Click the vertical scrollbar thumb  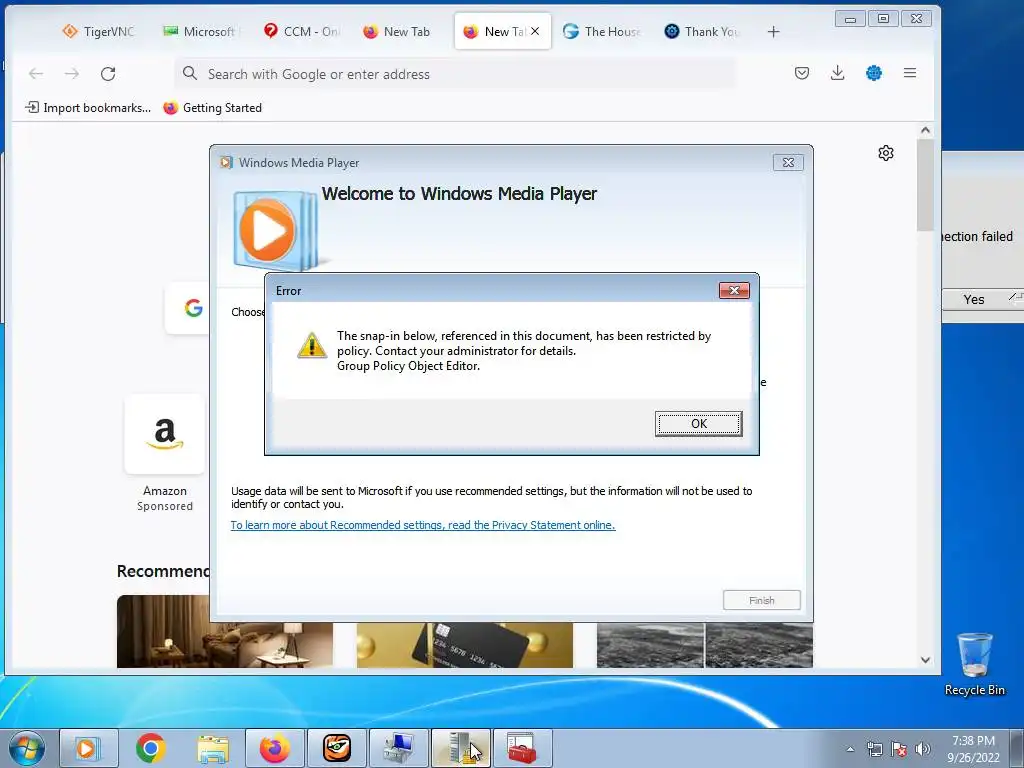coord(925,185)
